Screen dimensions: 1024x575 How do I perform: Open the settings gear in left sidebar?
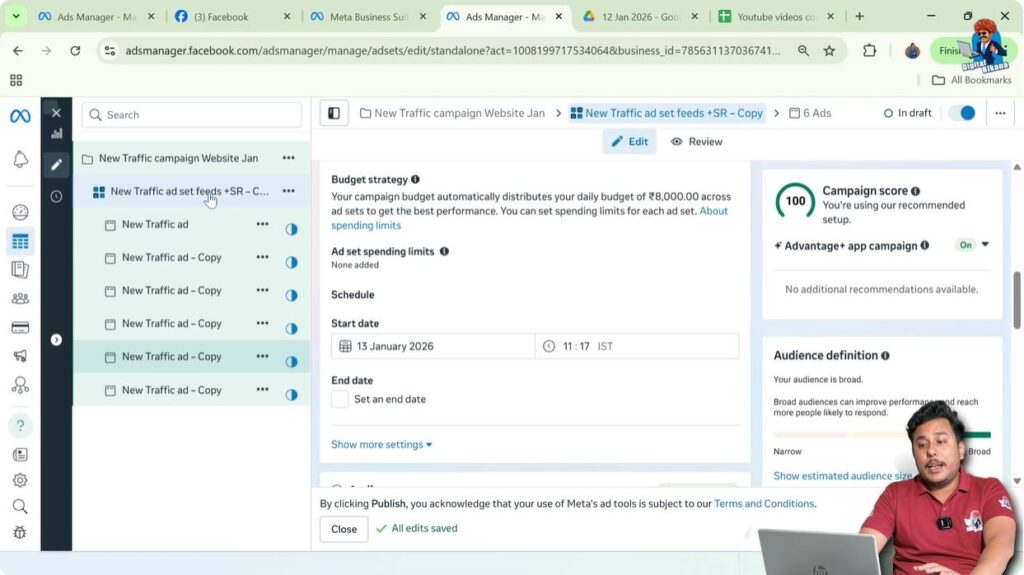tap(20, 480)
